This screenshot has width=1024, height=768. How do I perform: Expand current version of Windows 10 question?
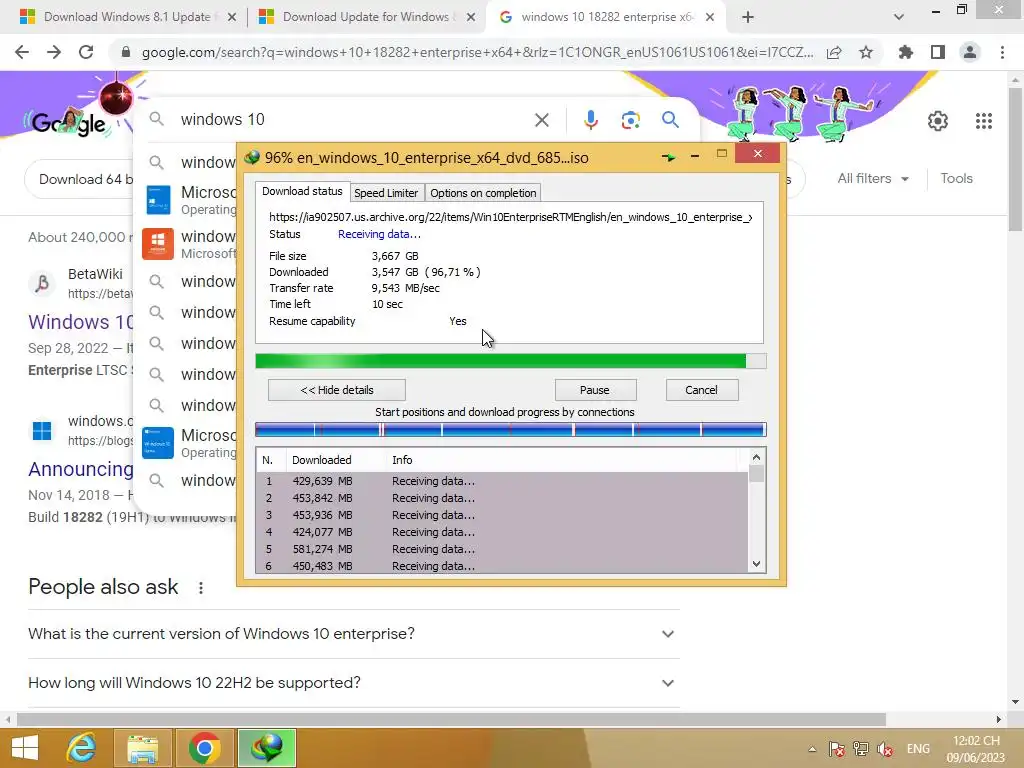351,633
